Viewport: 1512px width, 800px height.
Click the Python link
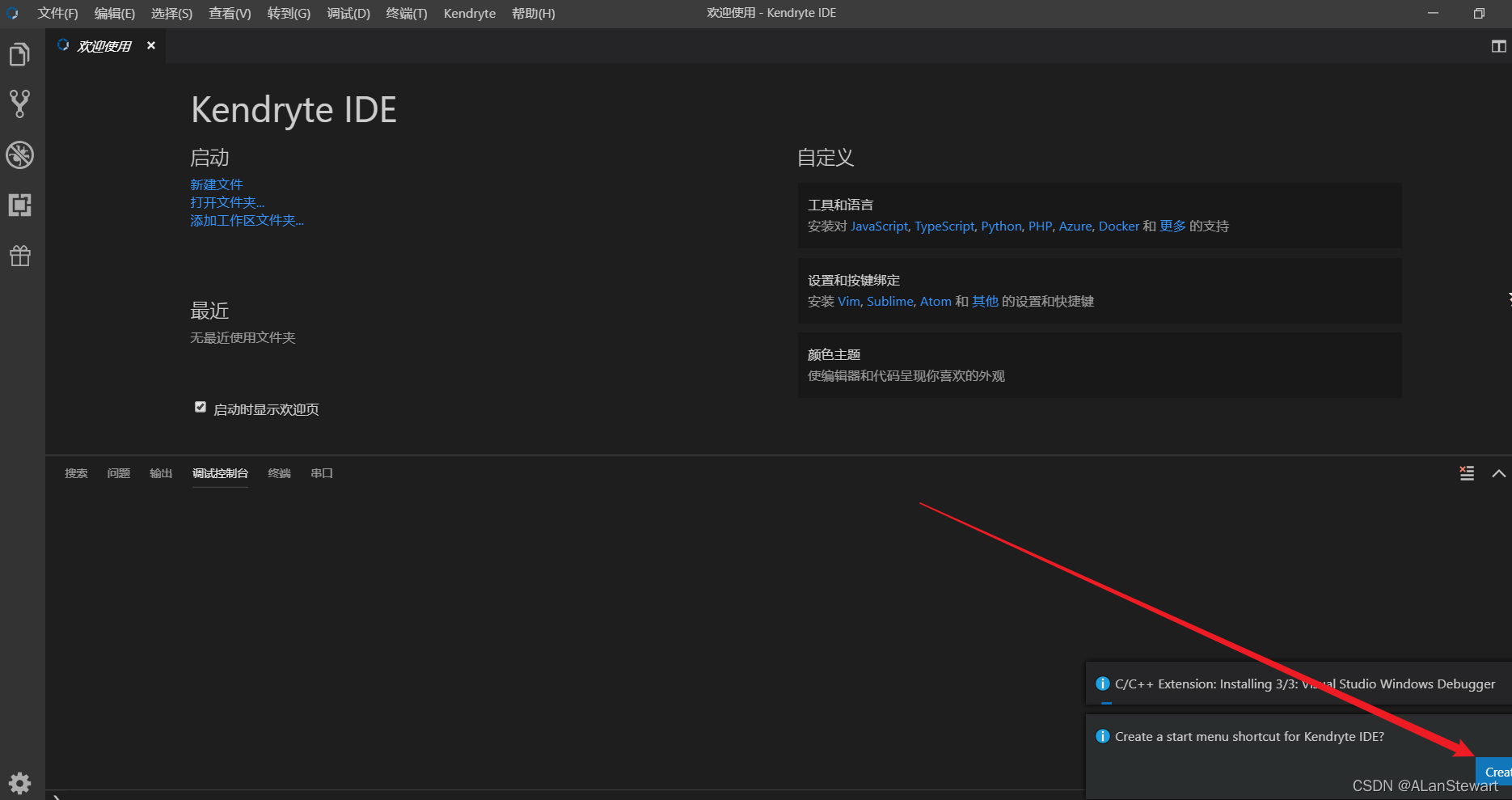click(x=1001, y=226)
